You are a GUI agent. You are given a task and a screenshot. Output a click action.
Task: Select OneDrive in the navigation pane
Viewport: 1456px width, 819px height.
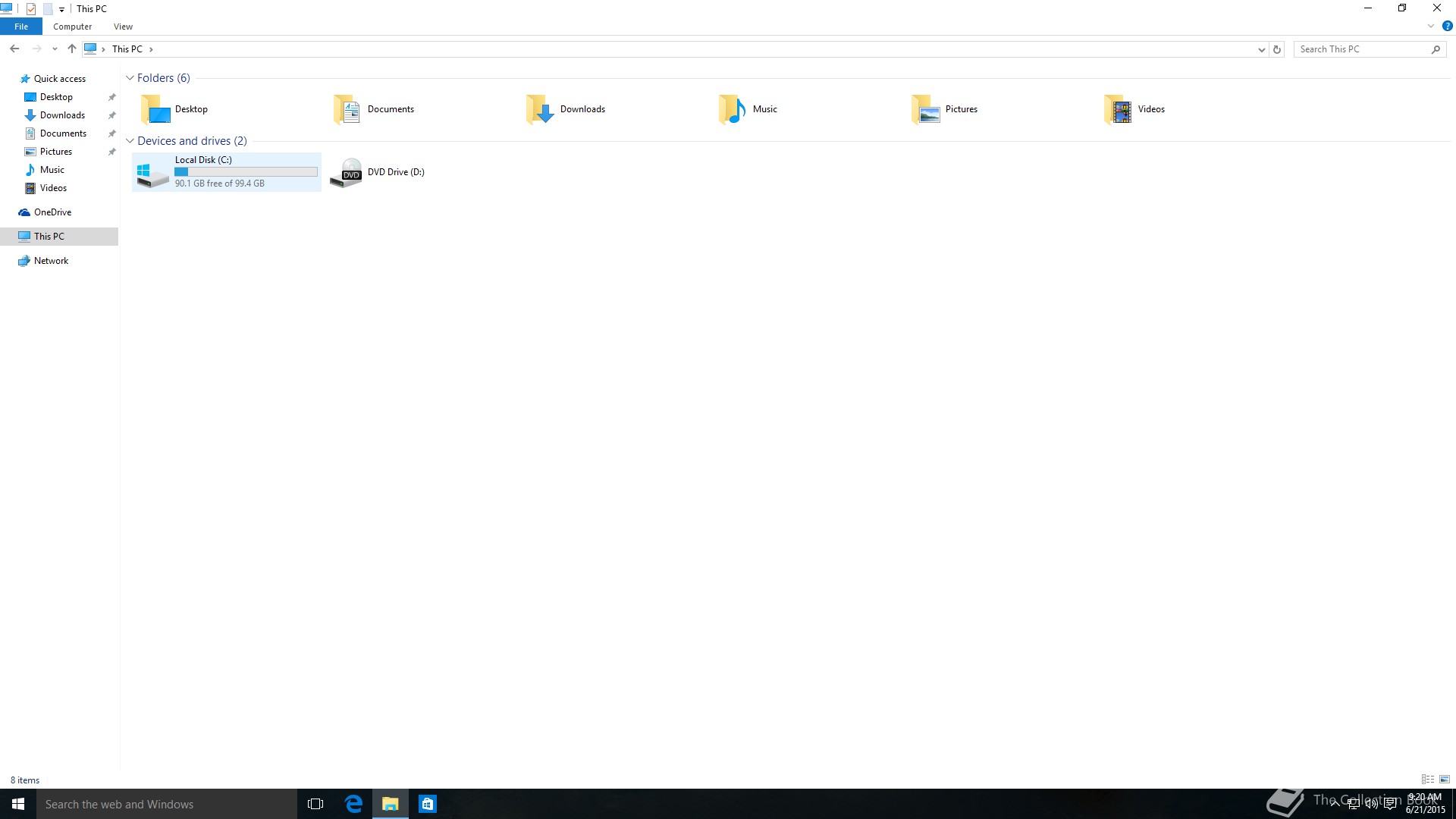pyautogui.click(x=53, y=212)
